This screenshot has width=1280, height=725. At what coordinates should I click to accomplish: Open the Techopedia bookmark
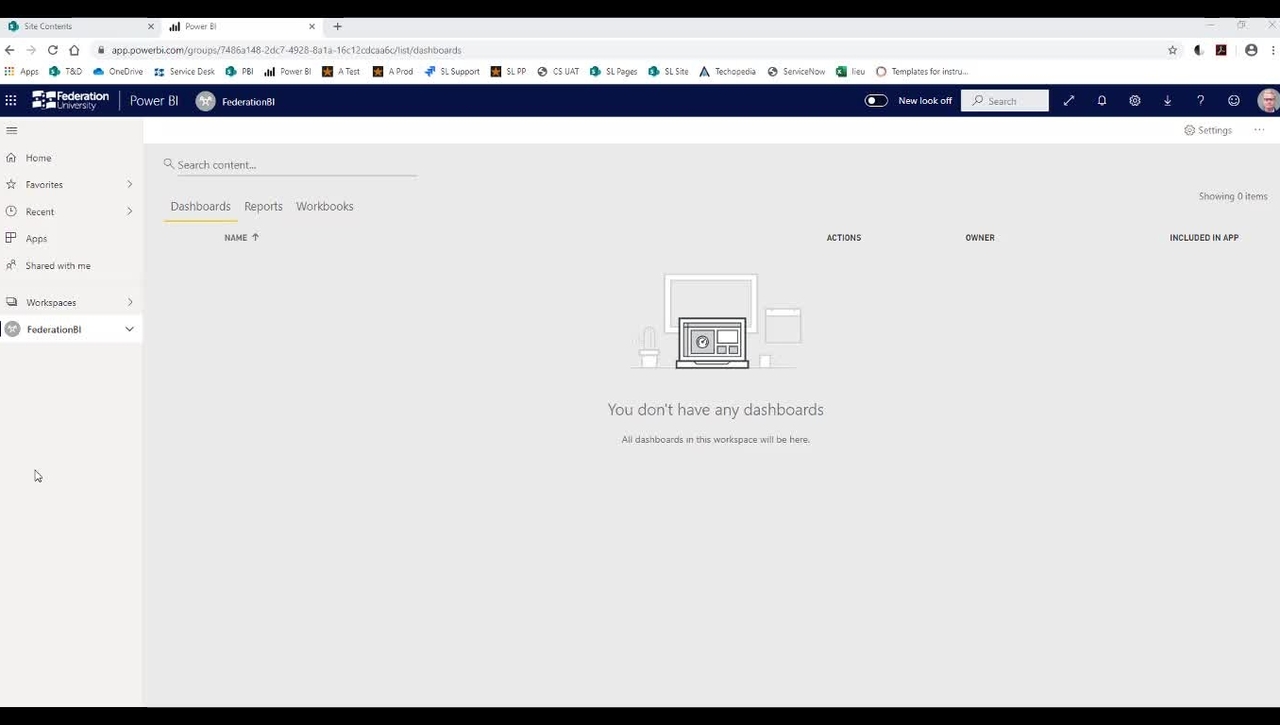[x=727, y=72]
